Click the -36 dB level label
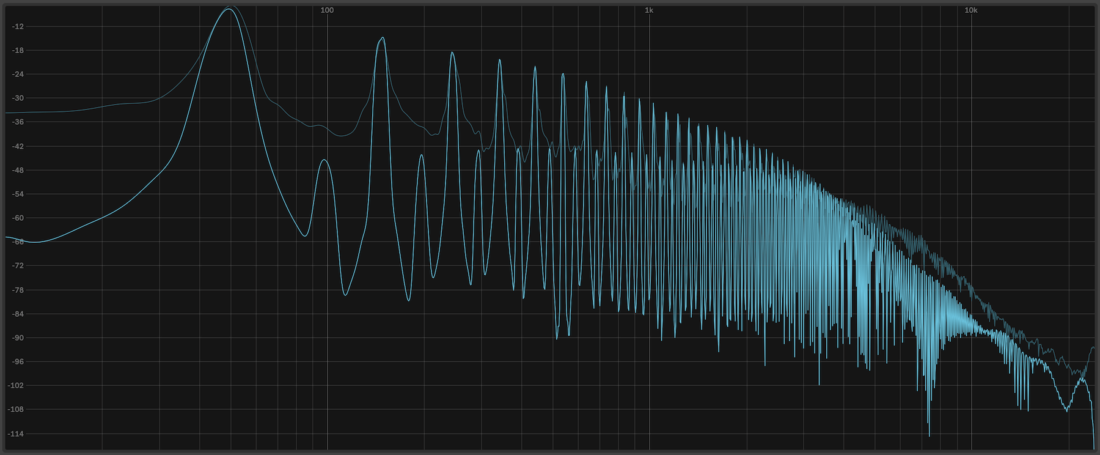The height and width of the screenshot is (455, 1100). [18, 122]
